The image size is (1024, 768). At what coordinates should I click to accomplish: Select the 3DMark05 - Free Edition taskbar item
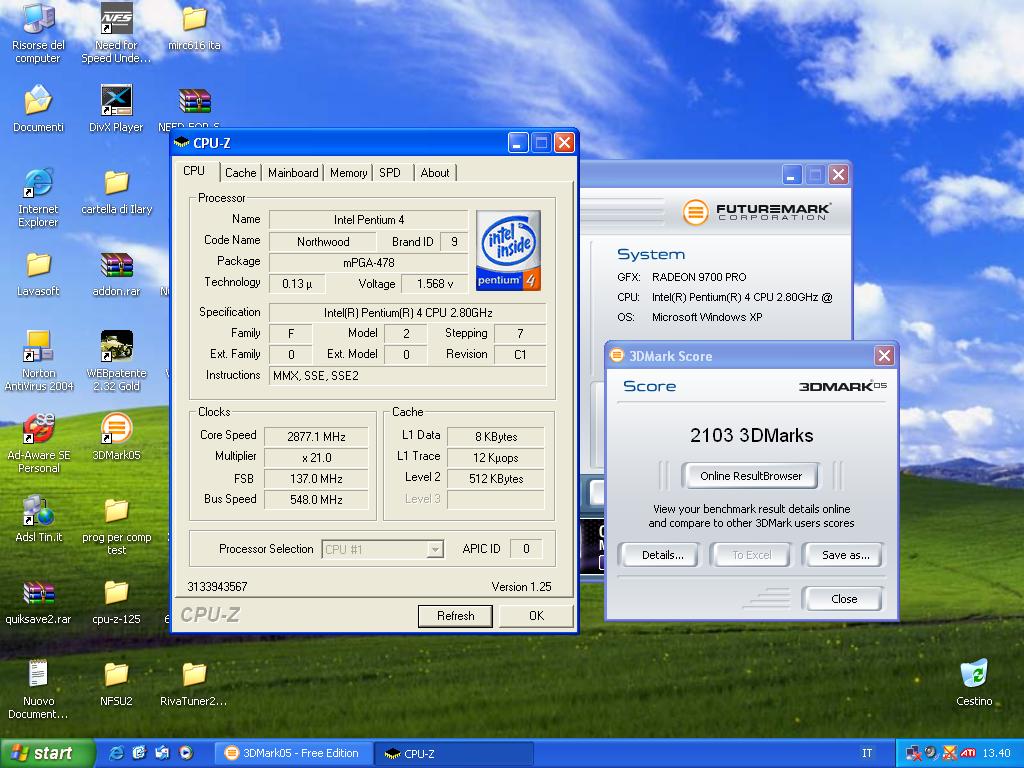click(292, 753)
